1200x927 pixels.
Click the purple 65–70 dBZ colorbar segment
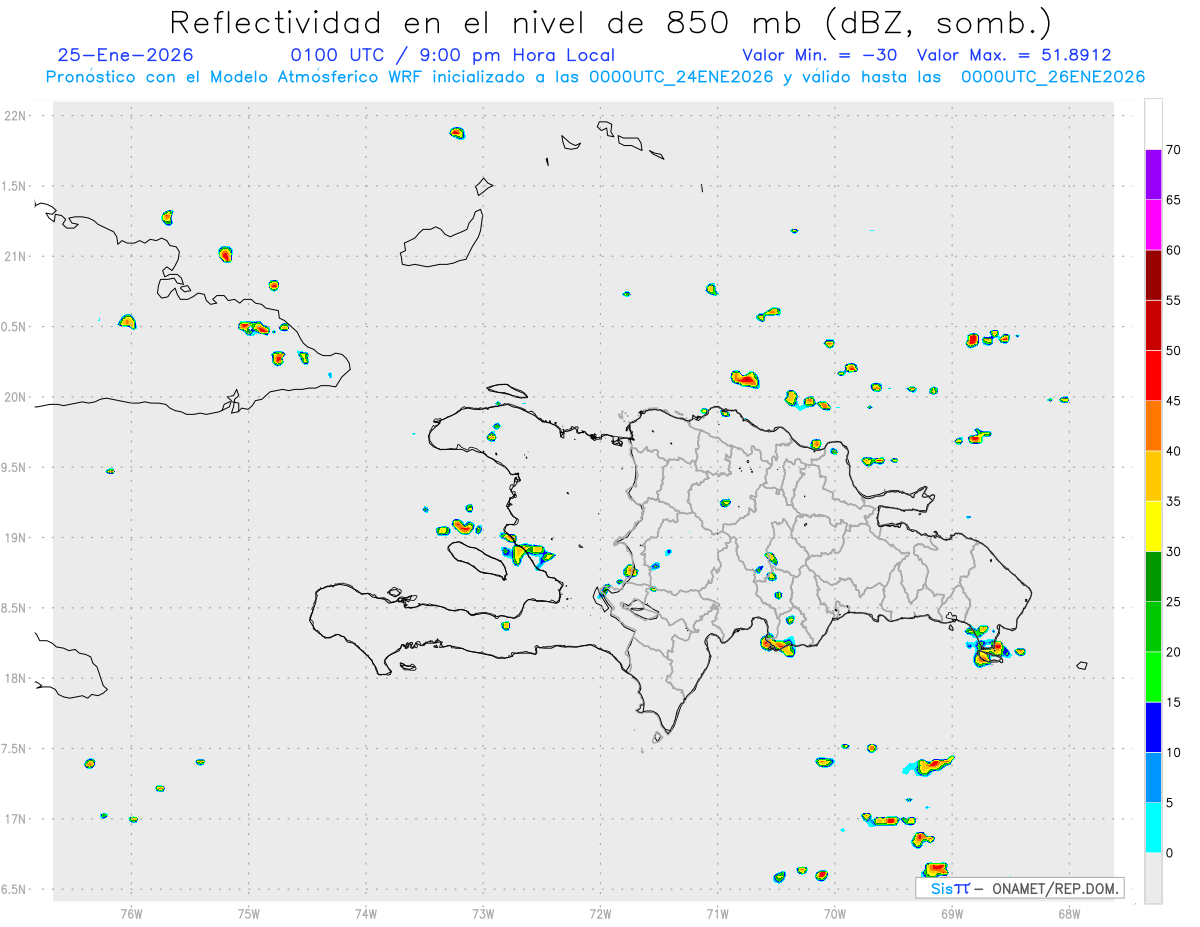1153,175
